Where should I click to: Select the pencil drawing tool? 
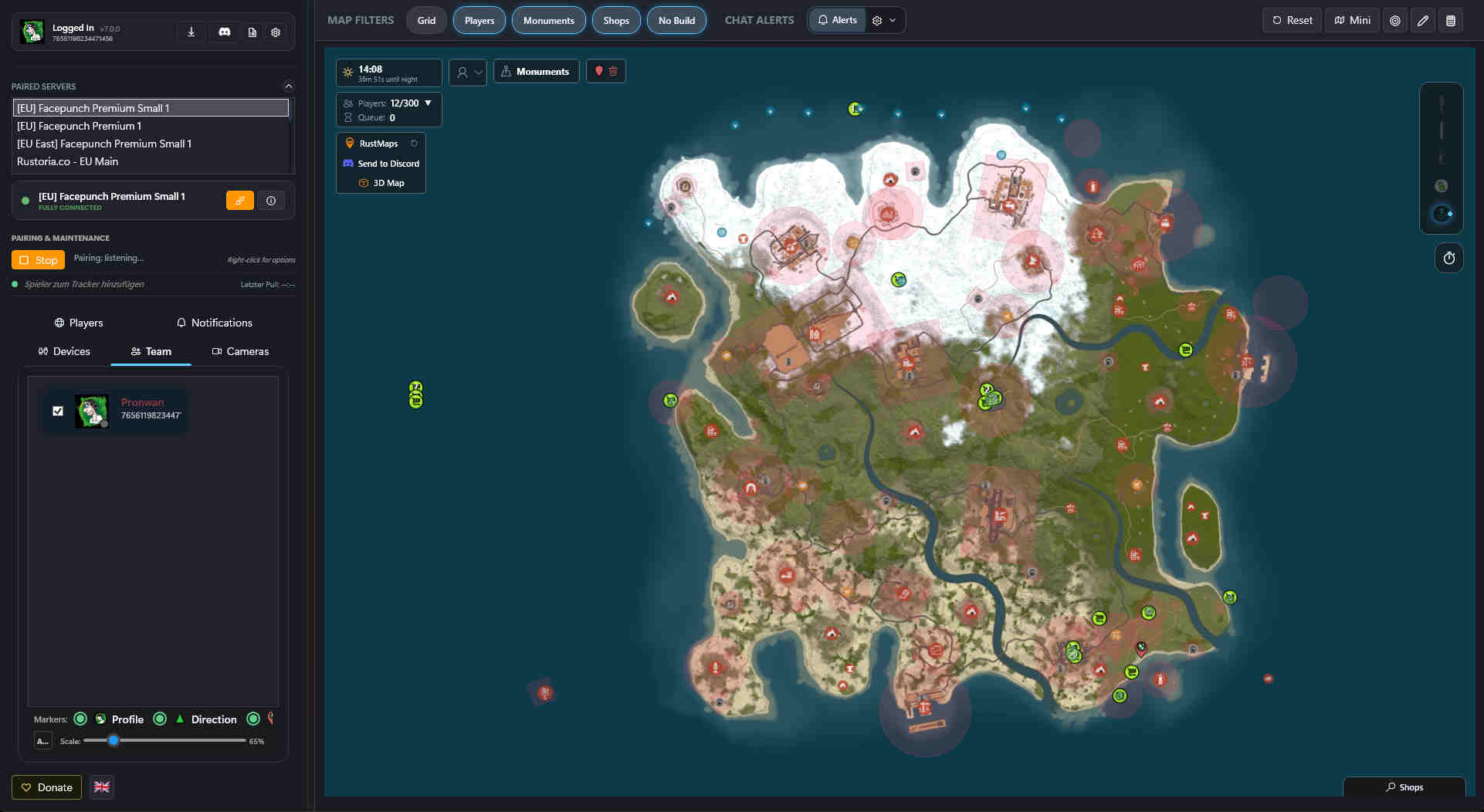coord(1423,21)
